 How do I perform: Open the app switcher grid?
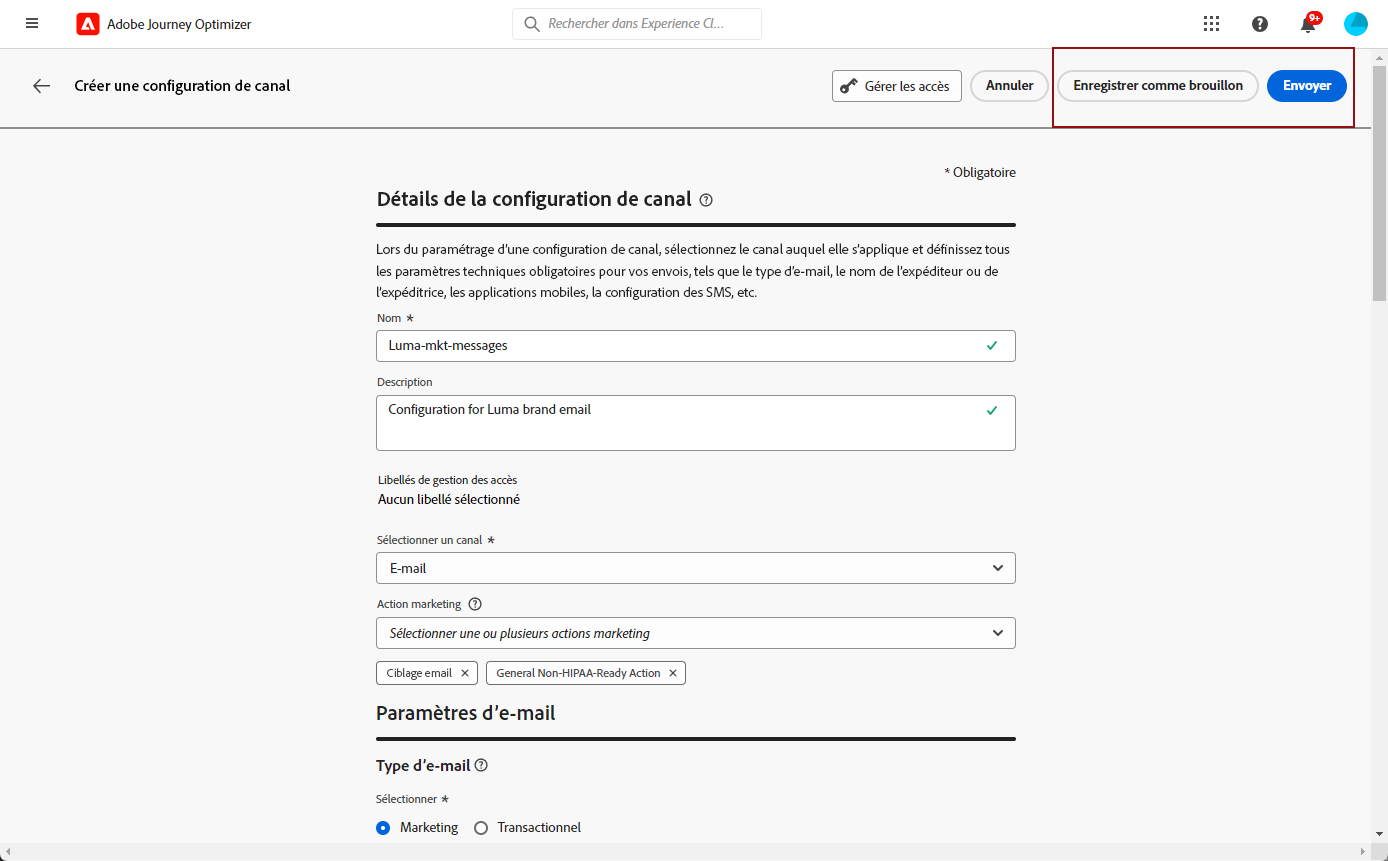[x=1212, y=24]
